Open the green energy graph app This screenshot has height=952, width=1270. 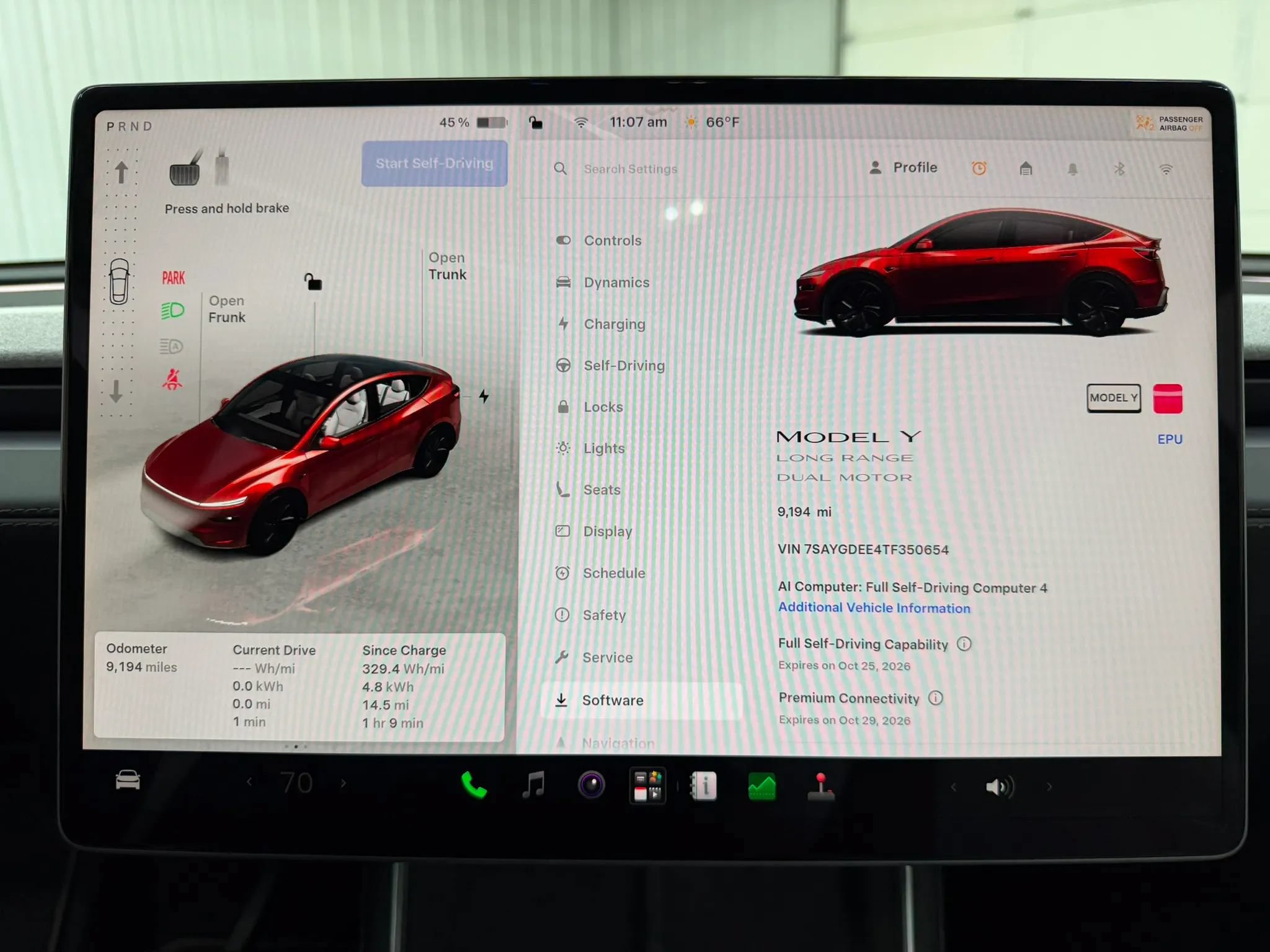pos(762,787)
